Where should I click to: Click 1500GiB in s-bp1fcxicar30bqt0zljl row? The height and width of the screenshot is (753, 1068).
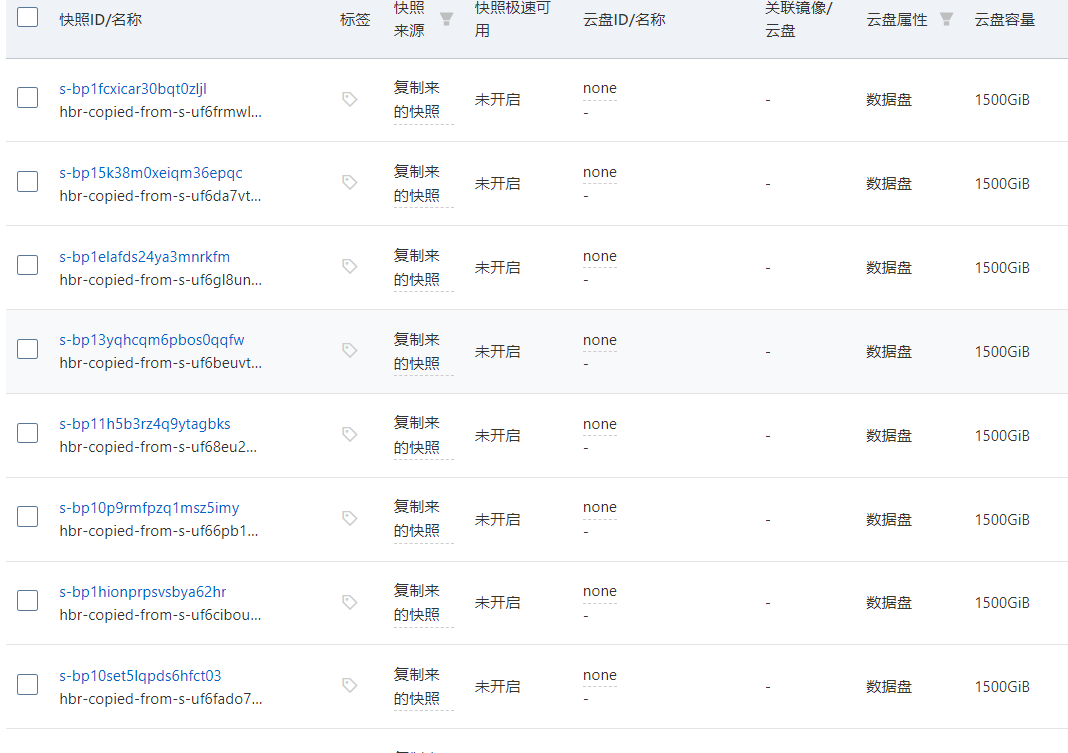(1002, 99)
